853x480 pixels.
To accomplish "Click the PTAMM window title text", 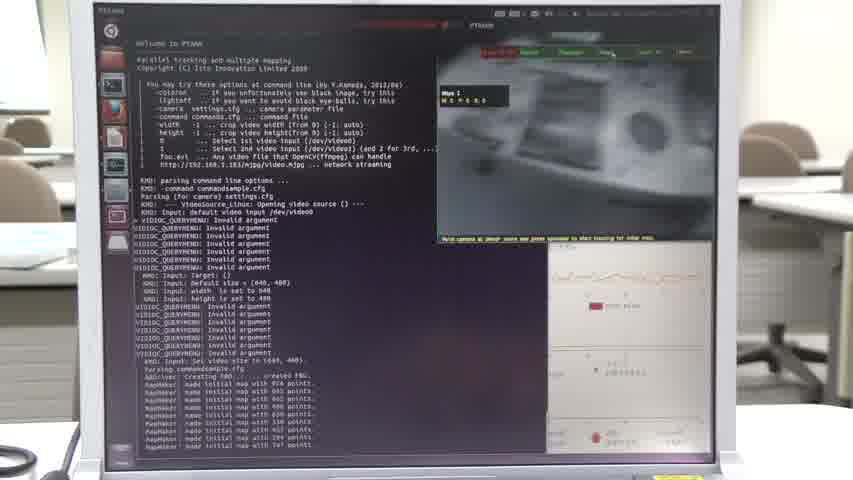I will pyautogui.click(x=481, y=26).
